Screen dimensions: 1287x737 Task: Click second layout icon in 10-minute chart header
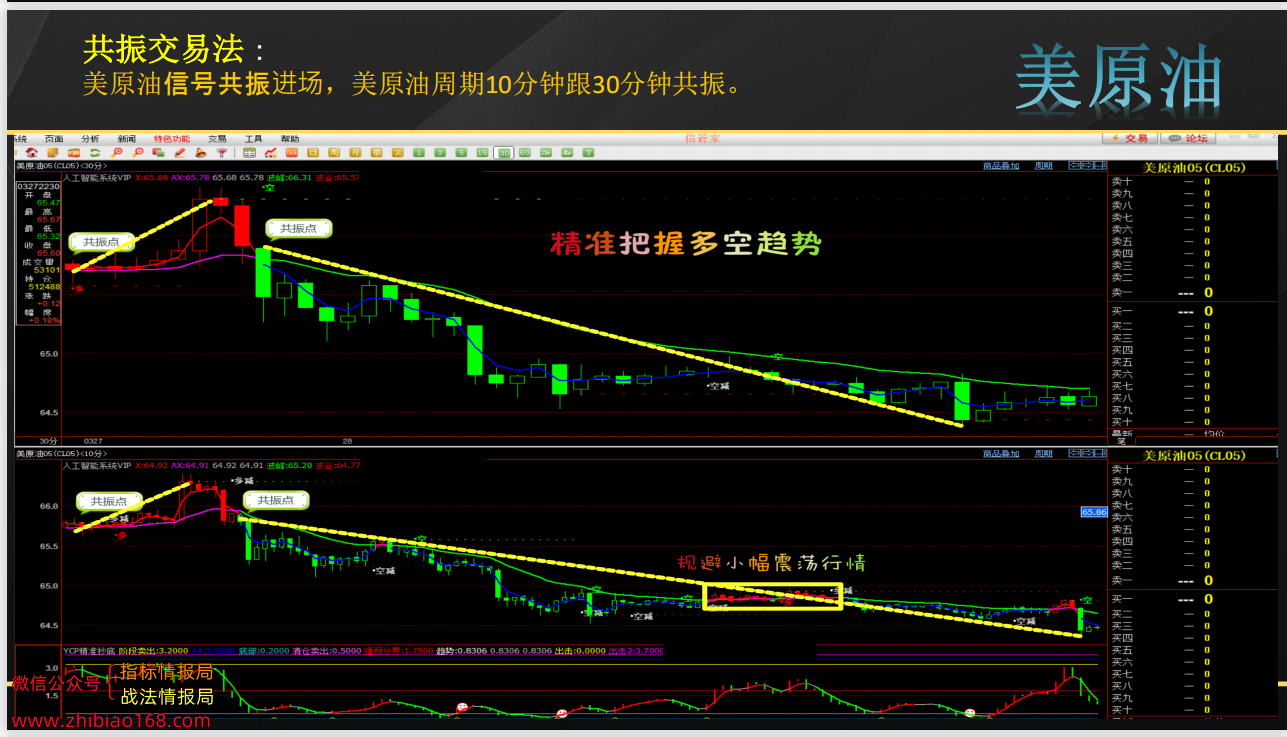coord(1087,454)
